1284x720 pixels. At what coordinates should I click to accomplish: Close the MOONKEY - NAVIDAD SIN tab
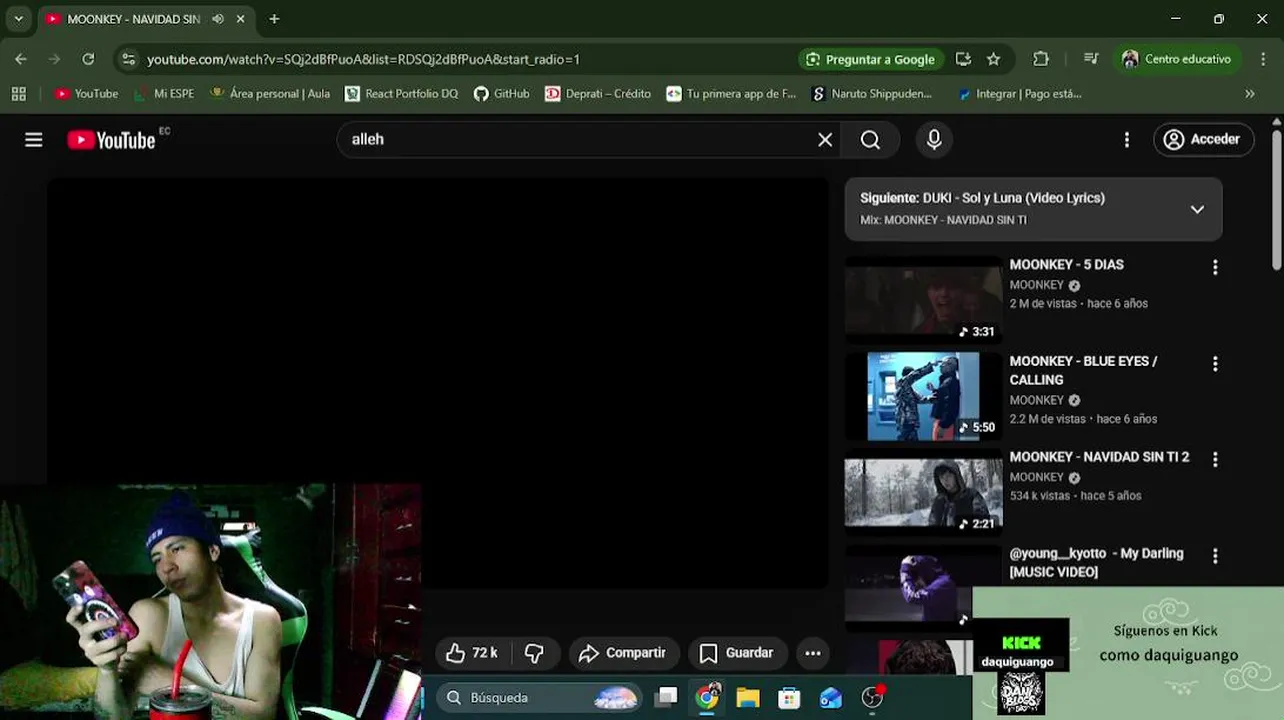[240, 19]
